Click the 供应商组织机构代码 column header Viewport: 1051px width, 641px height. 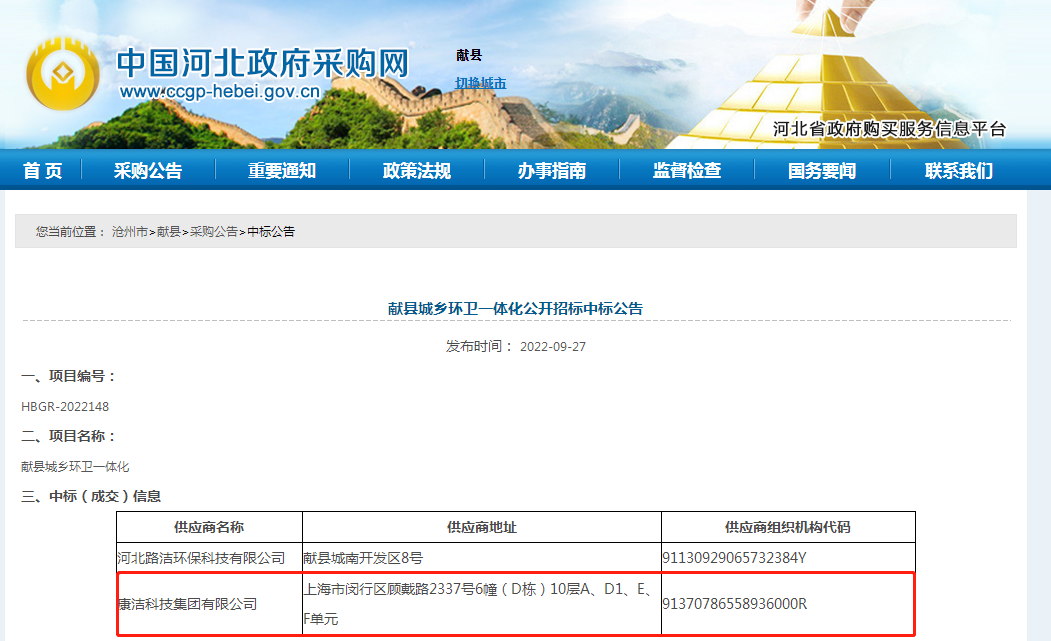pyautogui.click(x=788, y=527)
